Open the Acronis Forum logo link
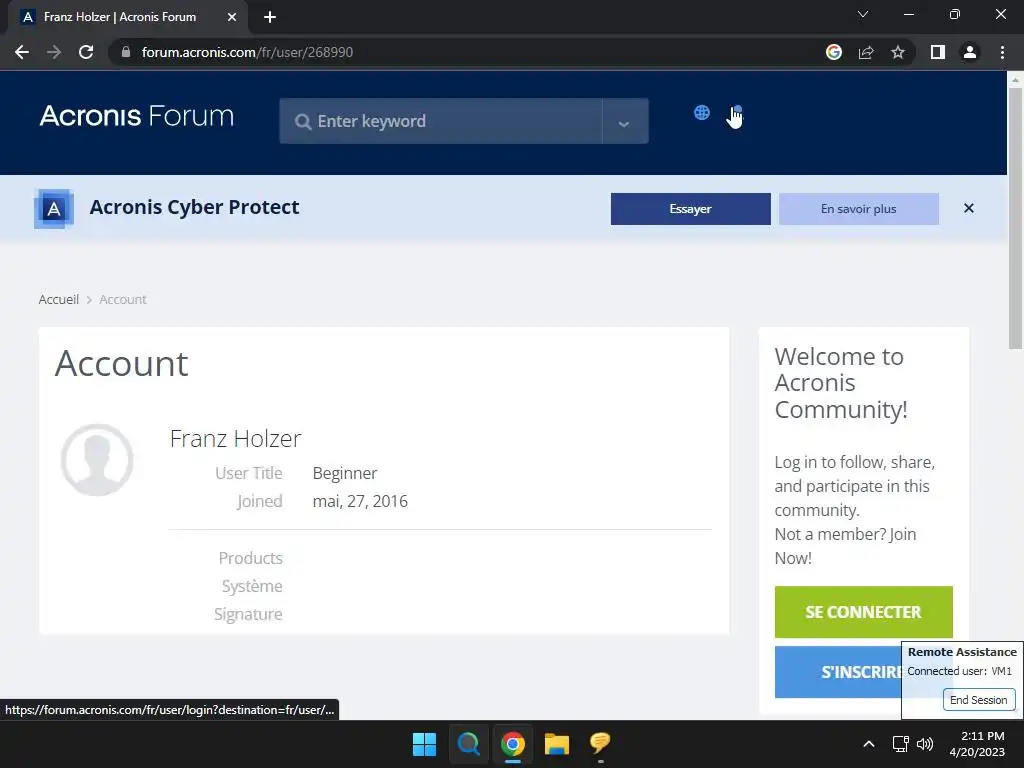1024x768 pixels. [136, 116]
